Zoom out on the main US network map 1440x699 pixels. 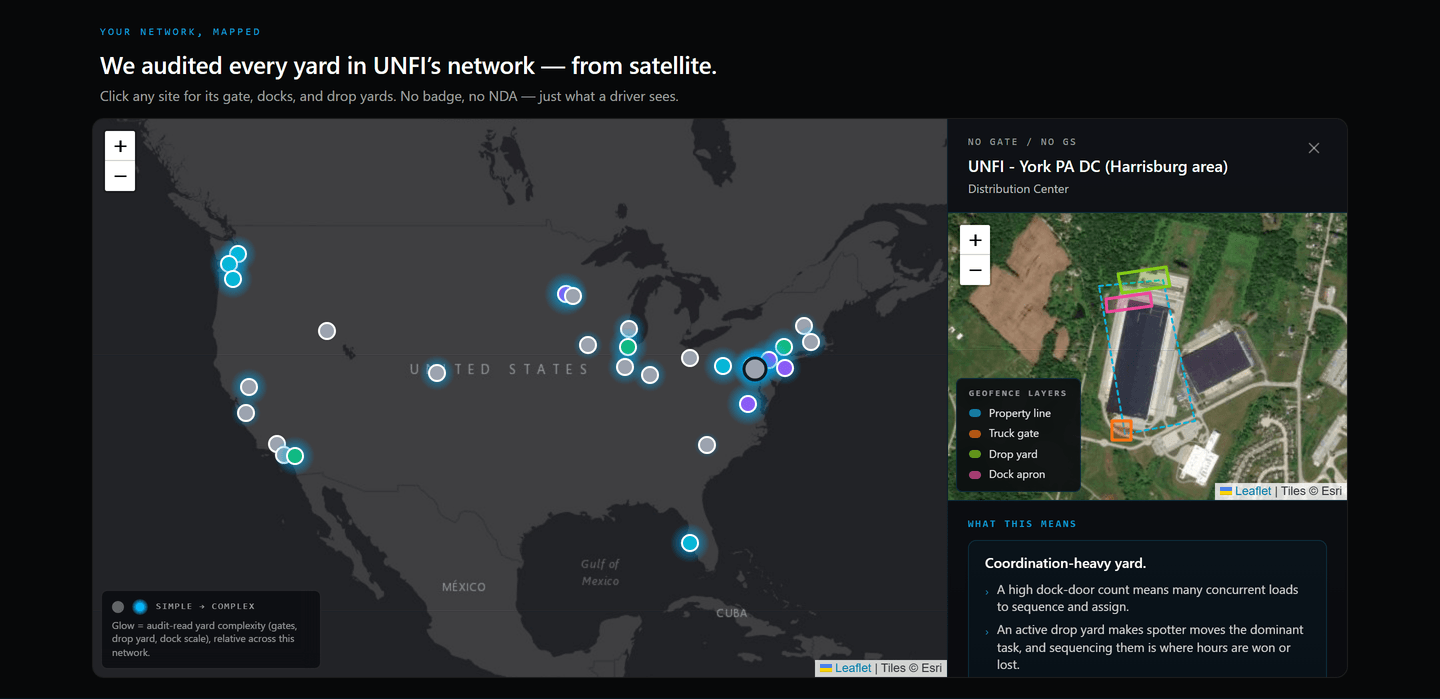(120, 176)
